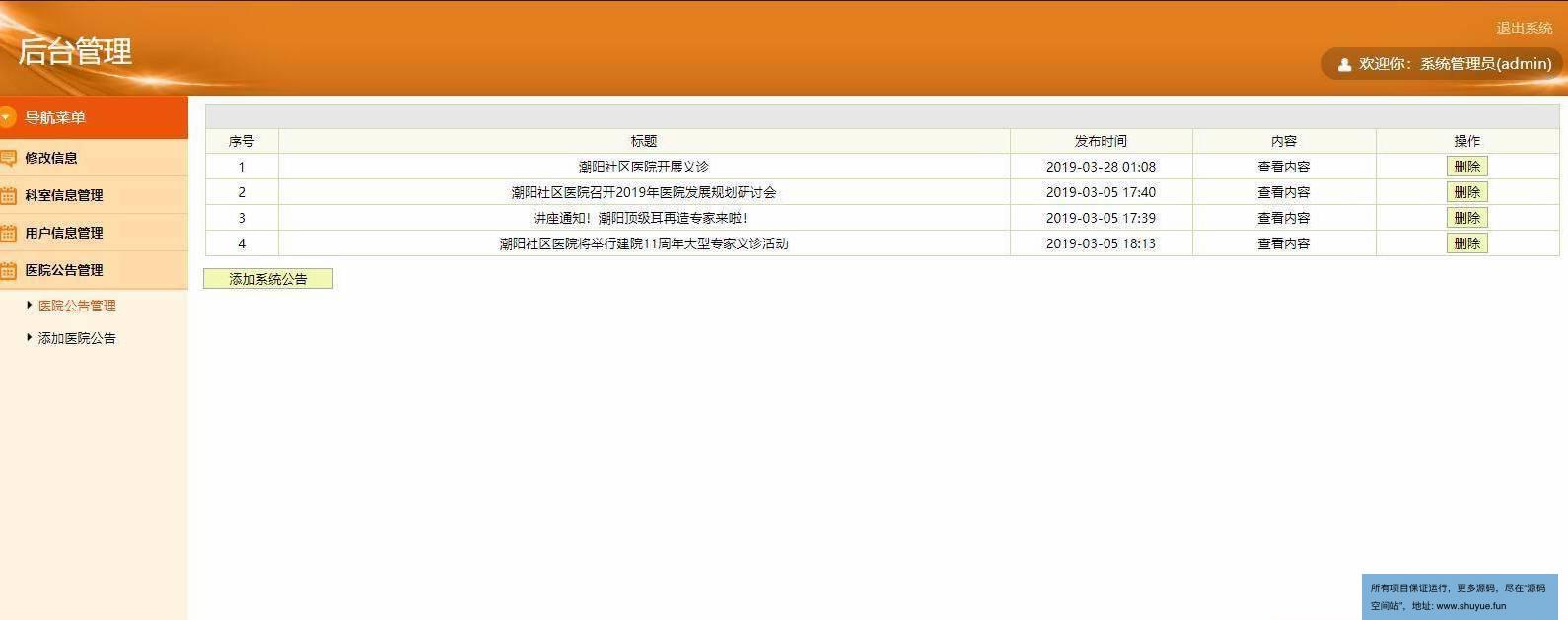The image size is (1568, 620).
Task: Click the 退出系统 logout link
Action: pyautogui.click(x=1524, y=28)
